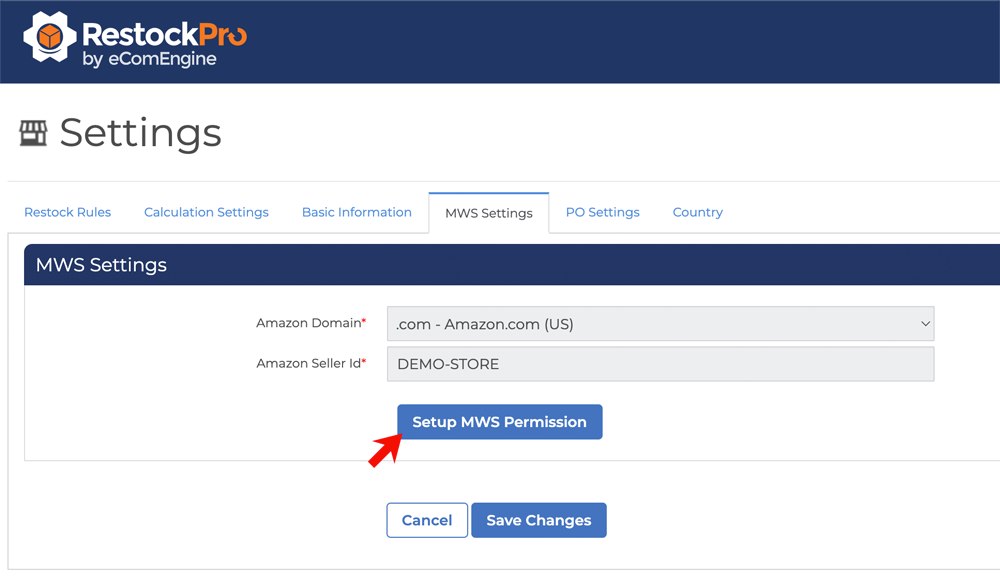The height and width of the screenshot is (581, 1000).
Task: Focus the Amazon Seller Id input field
Action: [660, 364]
